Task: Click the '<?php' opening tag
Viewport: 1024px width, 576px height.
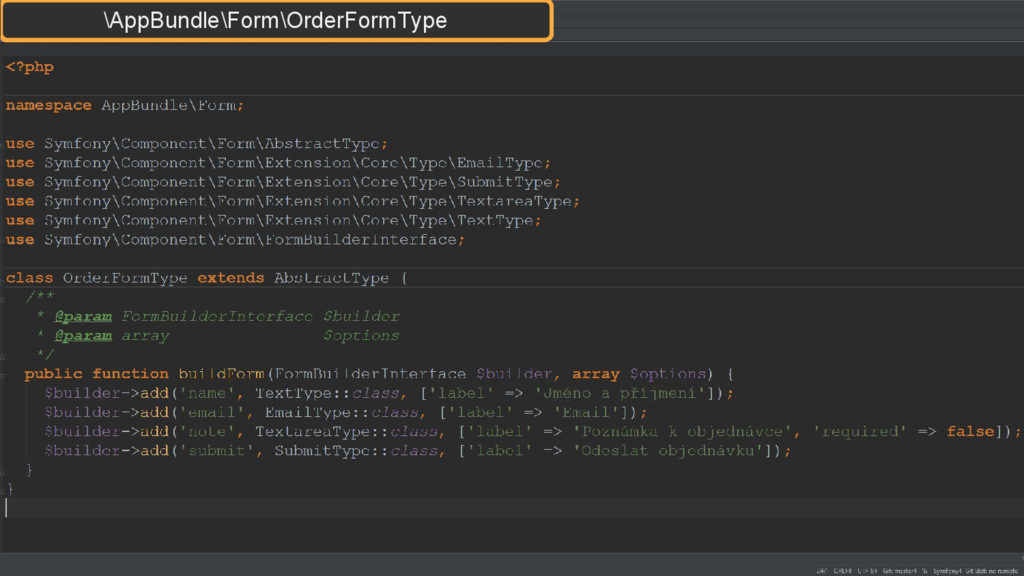Action: point(29,67)
